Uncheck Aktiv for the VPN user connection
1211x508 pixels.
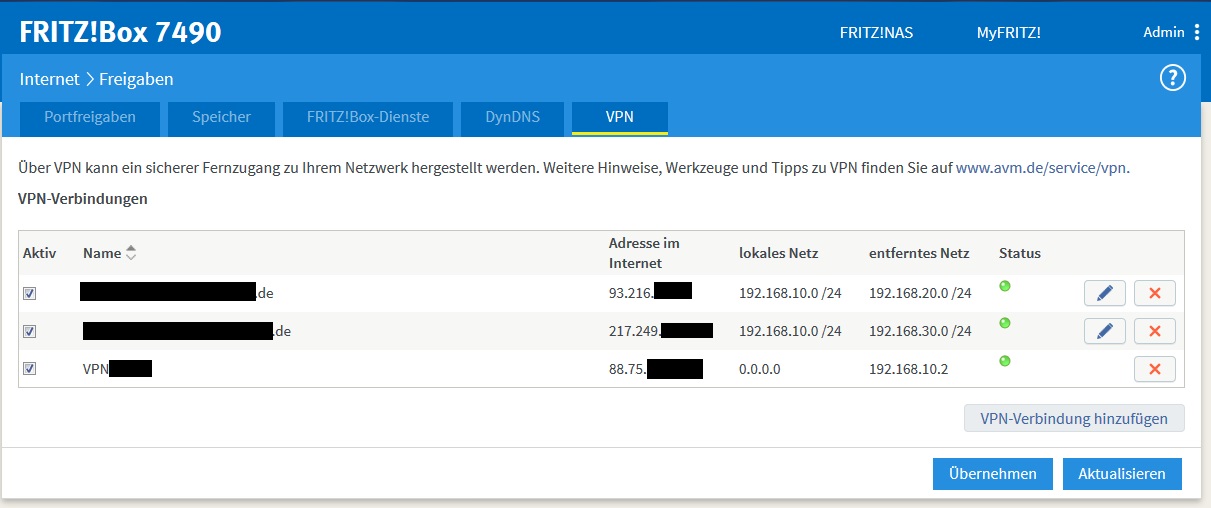click(30, 369)
